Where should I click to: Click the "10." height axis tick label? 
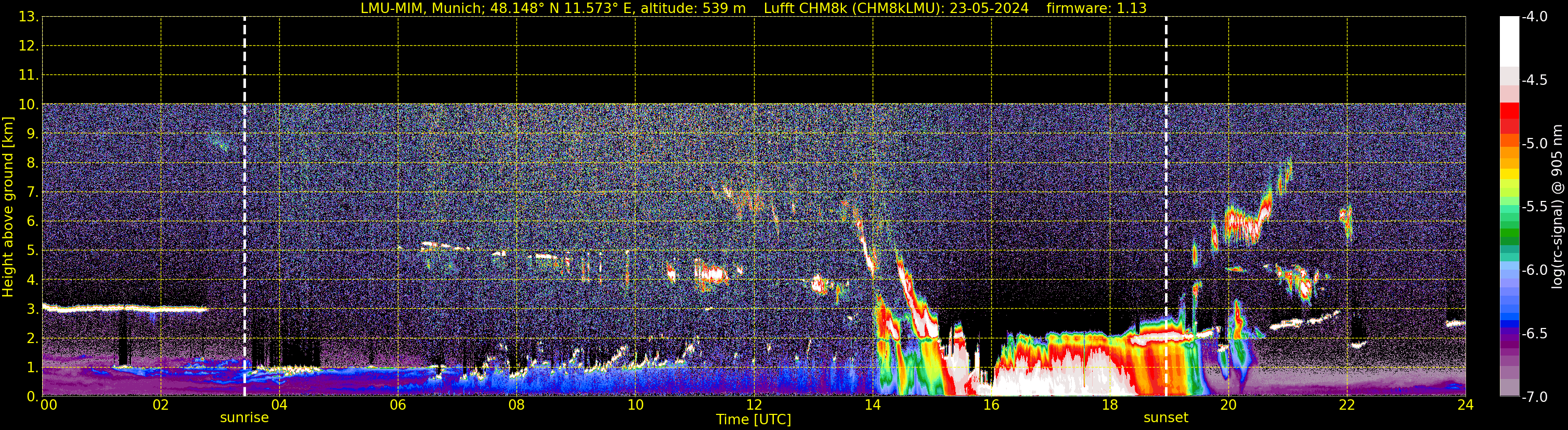click(29, 105)
